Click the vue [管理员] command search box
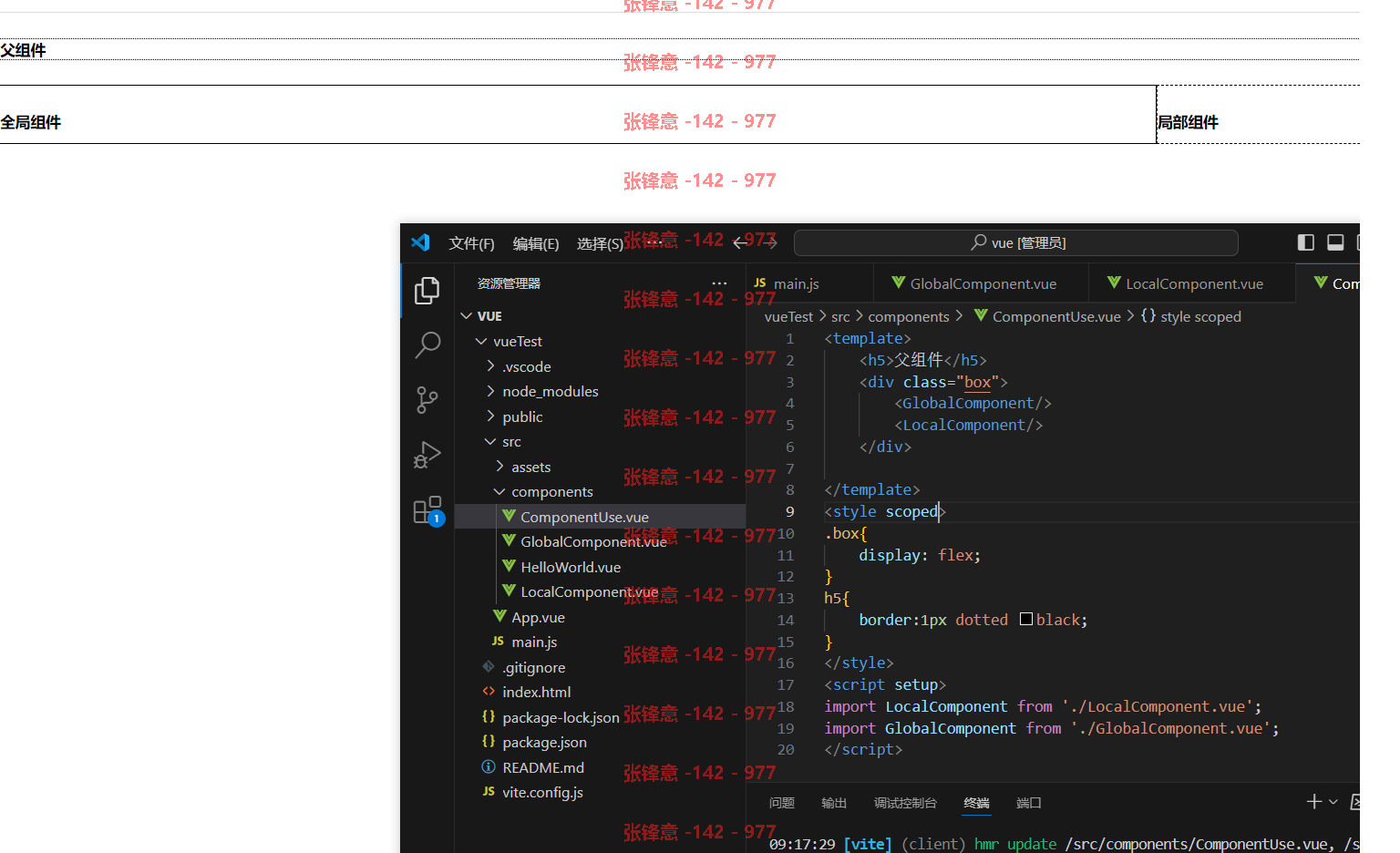Image resolution: width=1400 pixels, height=853 pixels. coord(1015,242)
